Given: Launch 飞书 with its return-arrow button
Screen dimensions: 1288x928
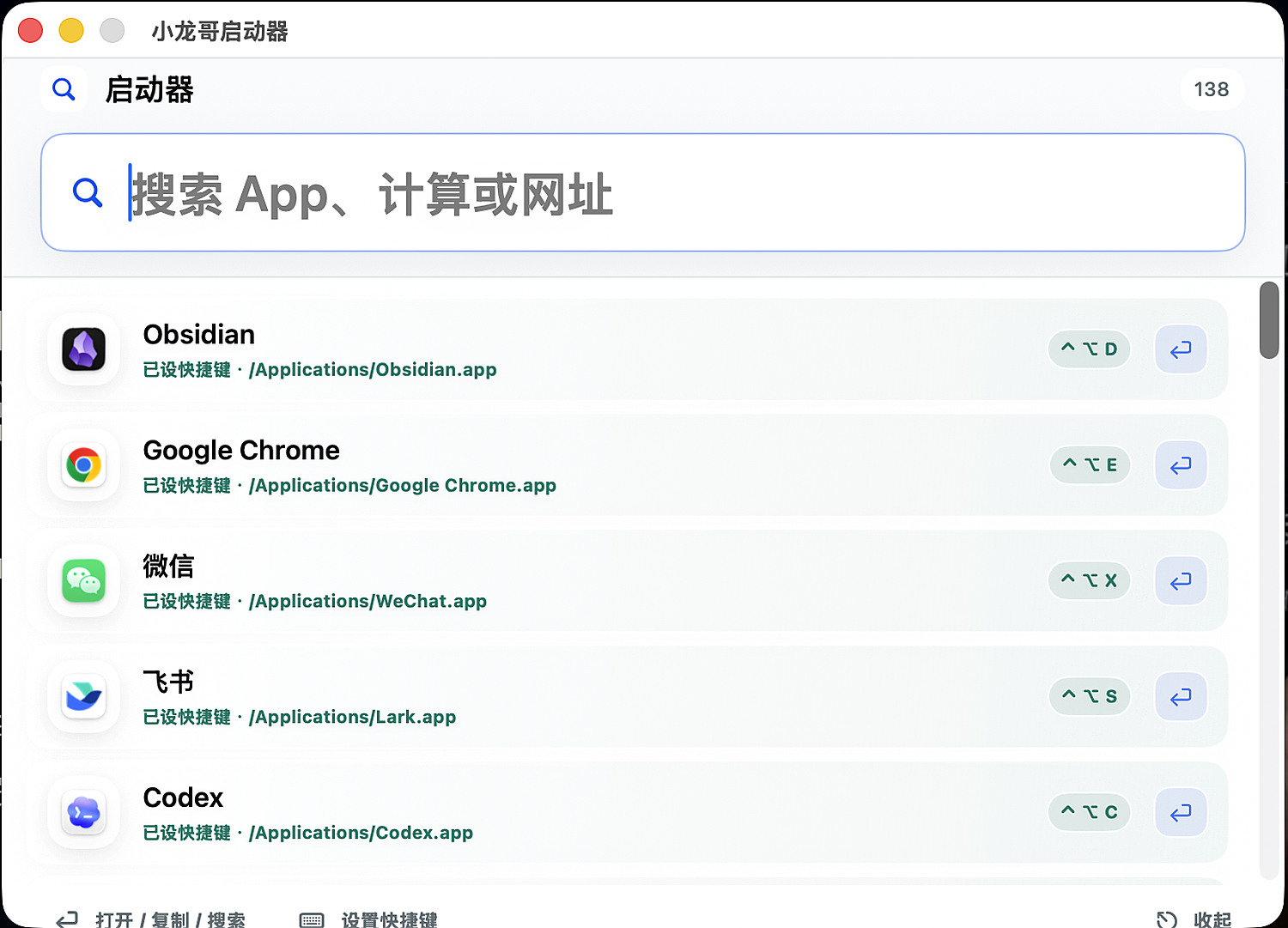Looking at the screenshot, I should pyautogui.click(x=1181, y=697).
